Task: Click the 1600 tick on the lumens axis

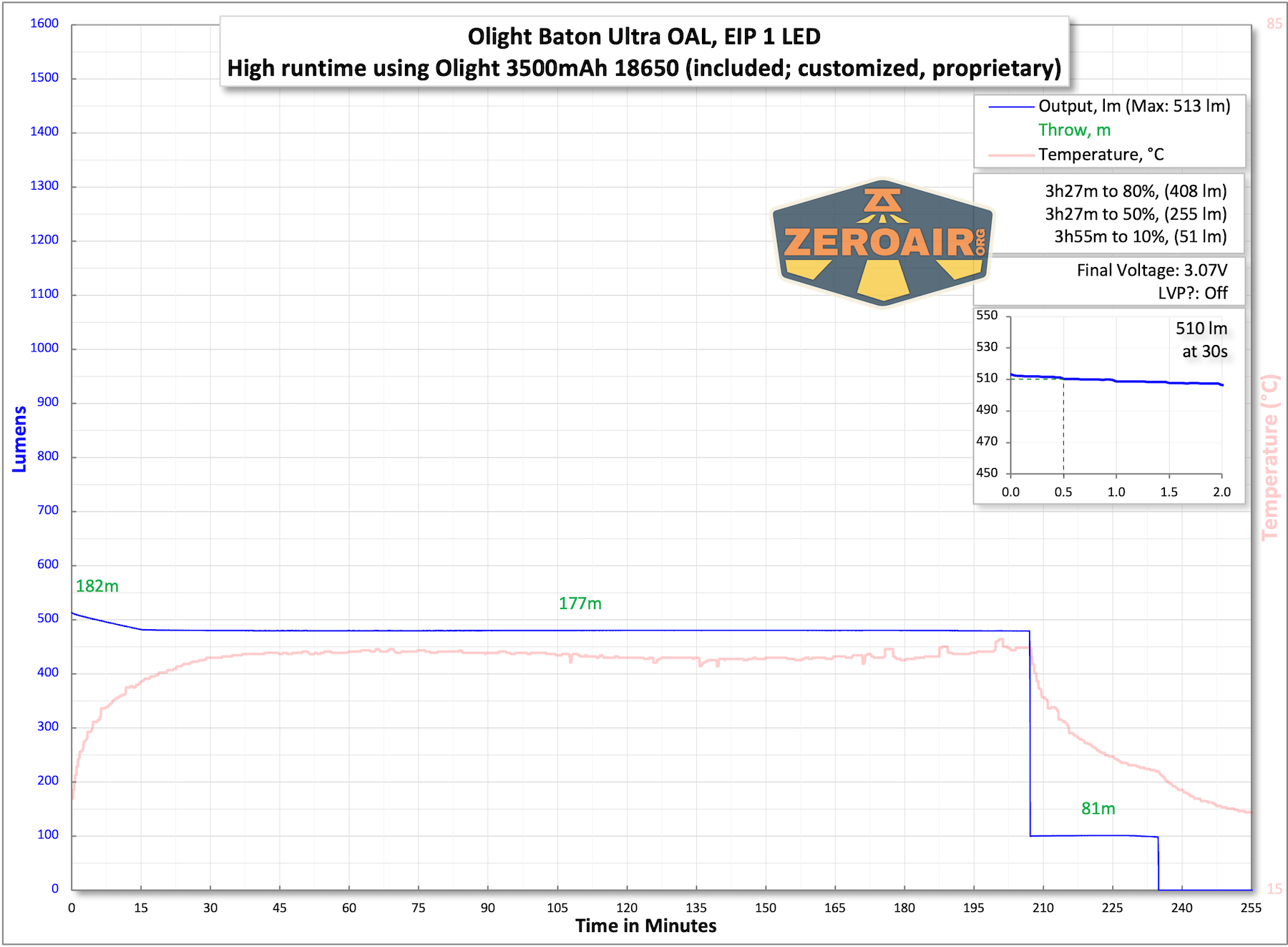Action: pyautogui.click(x=44, y=24)
